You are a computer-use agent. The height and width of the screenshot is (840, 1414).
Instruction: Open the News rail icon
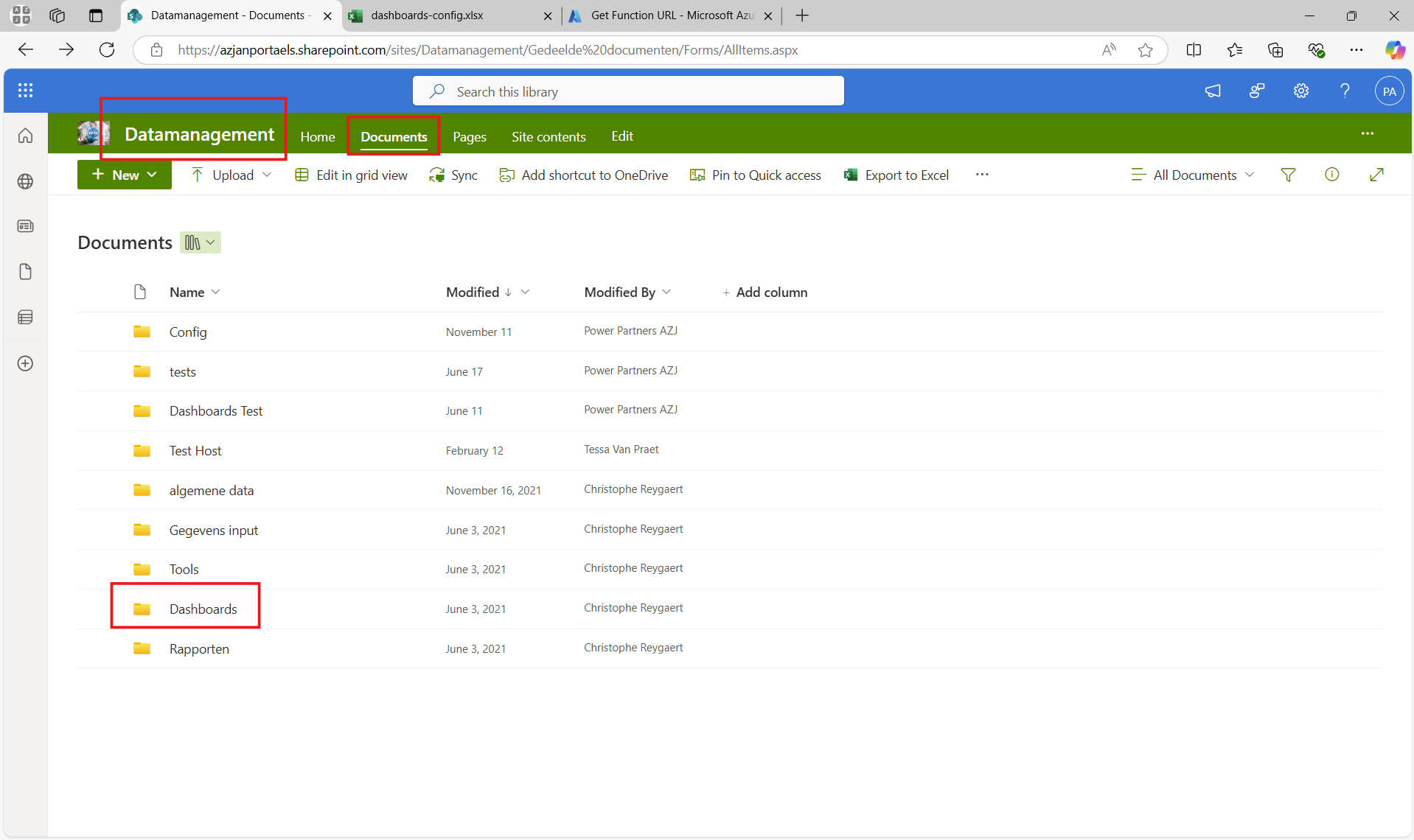26,226
